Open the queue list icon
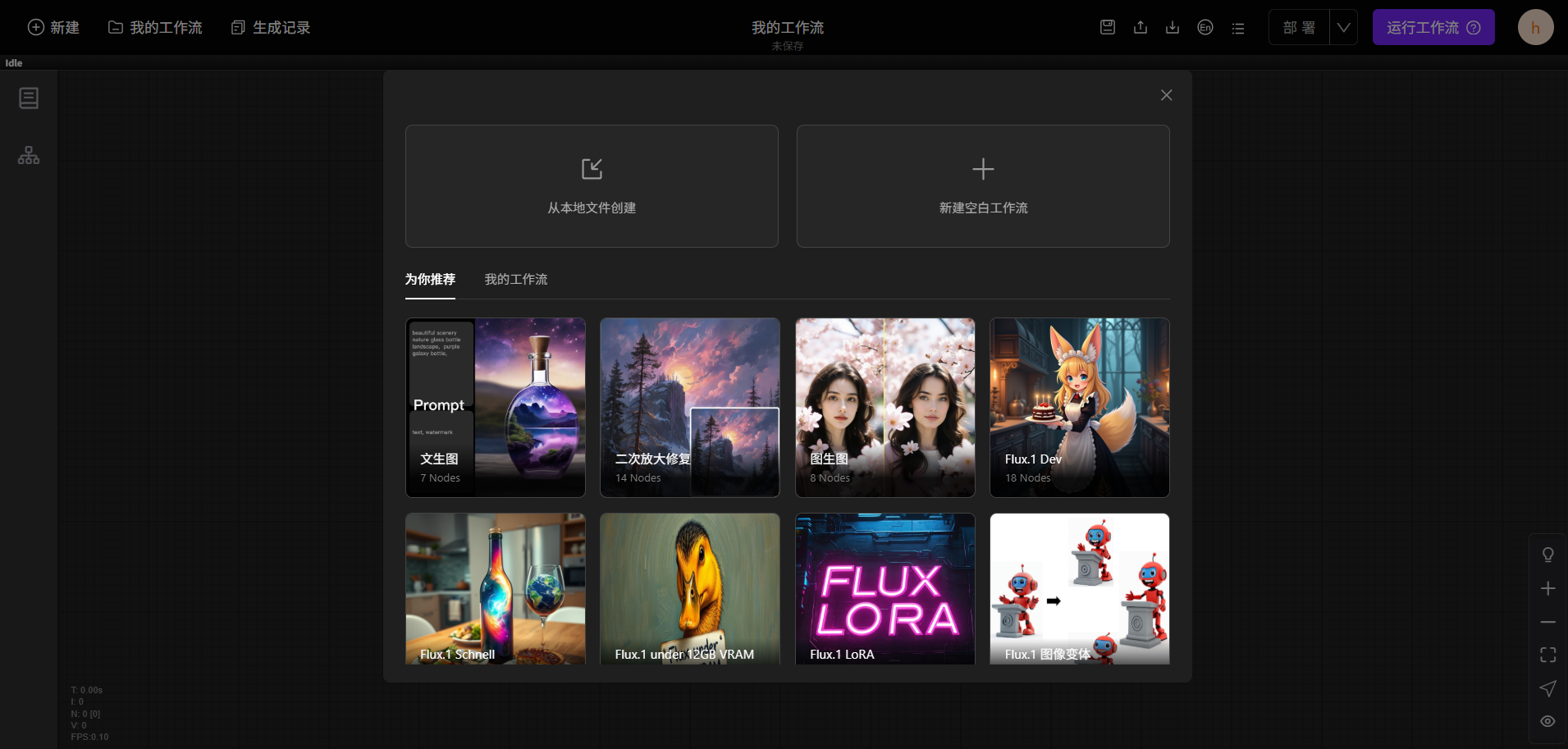 [x=1238, y=28]
